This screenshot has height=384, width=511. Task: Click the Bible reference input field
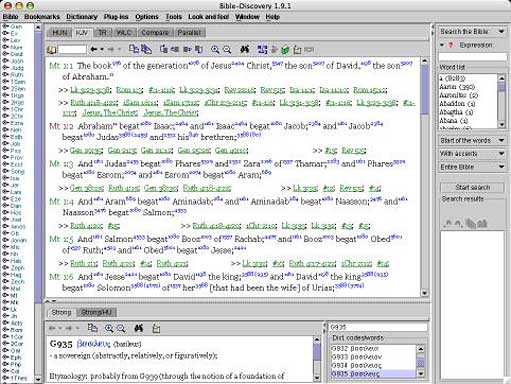coord(72,50)
